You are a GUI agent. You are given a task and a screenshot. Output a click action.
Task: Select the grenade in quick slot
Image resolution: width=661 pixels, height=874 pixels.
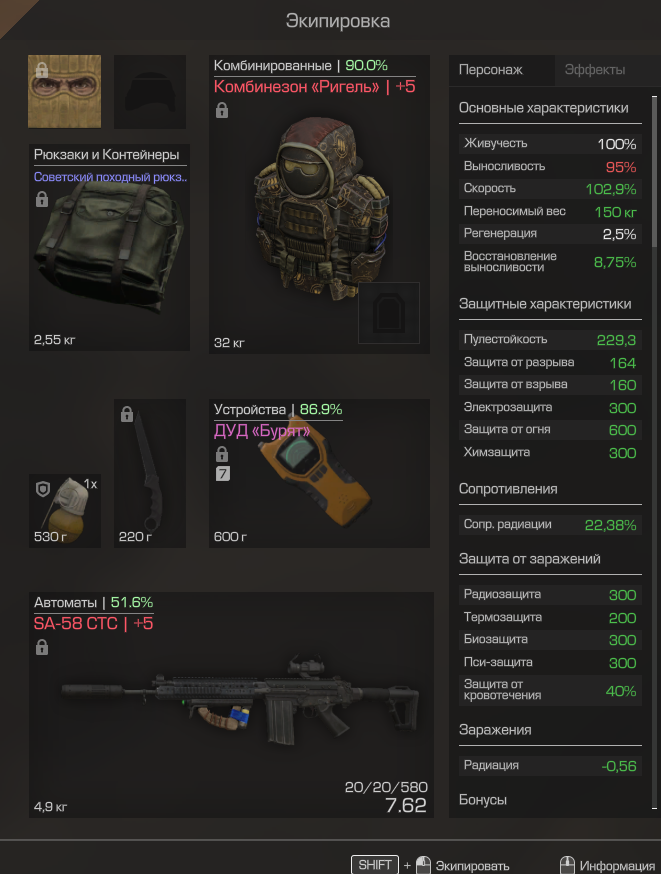[x=65, y=511]
